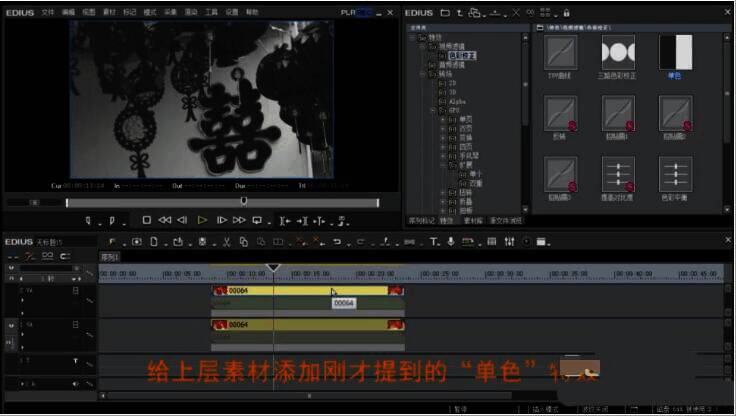Image resolution: width=739 pixels, height=417 pixels.
Task: Select the 2D transition folder in tree
Action: click(452, 83)
